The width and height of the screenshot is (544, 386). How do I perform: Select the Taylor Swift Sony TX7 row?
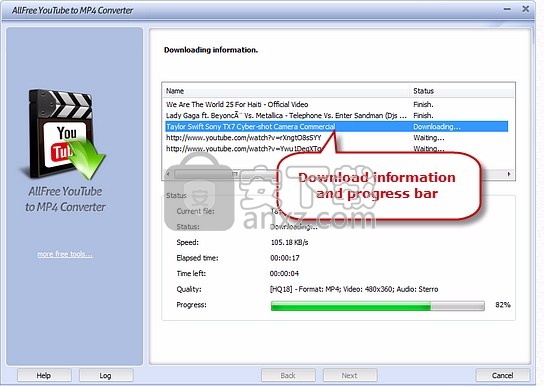point(337,127)
